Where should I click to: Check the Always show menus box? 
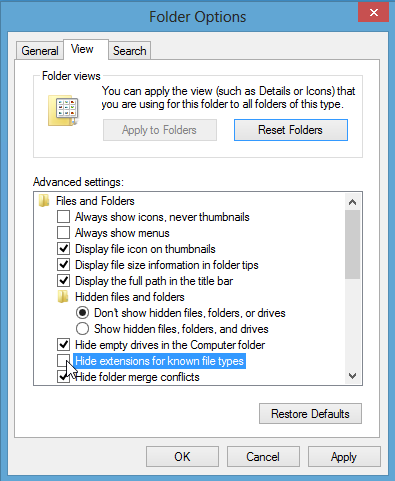63,233
